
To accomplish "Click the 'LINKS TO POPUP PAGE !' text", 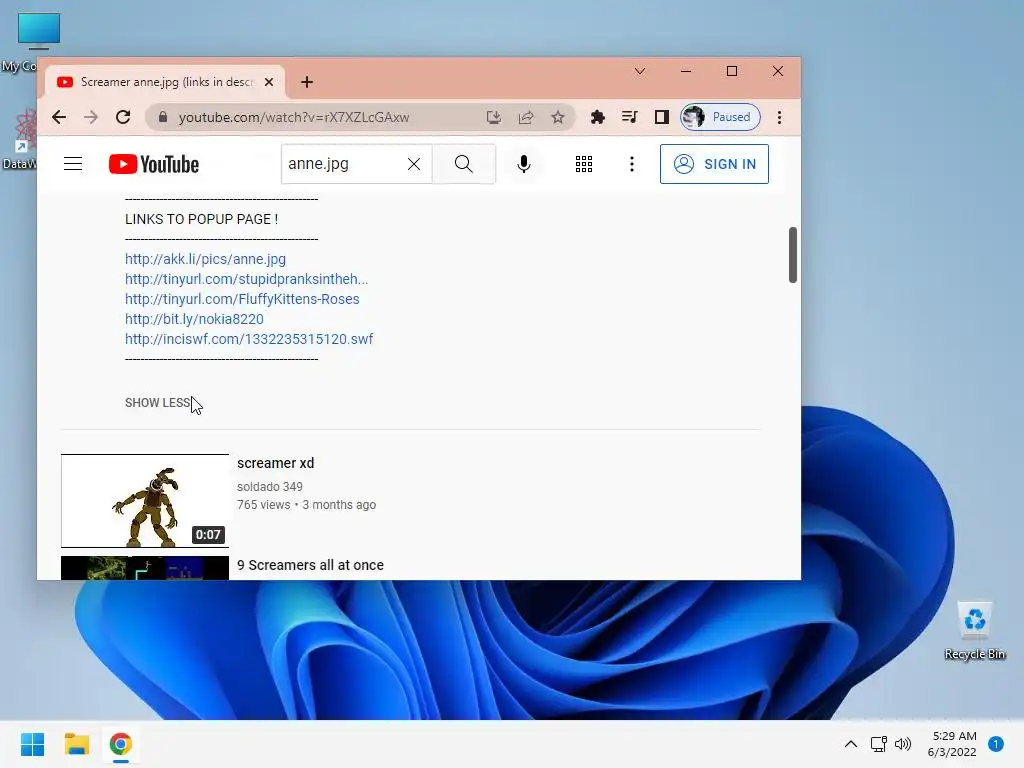I will (202, 219).
